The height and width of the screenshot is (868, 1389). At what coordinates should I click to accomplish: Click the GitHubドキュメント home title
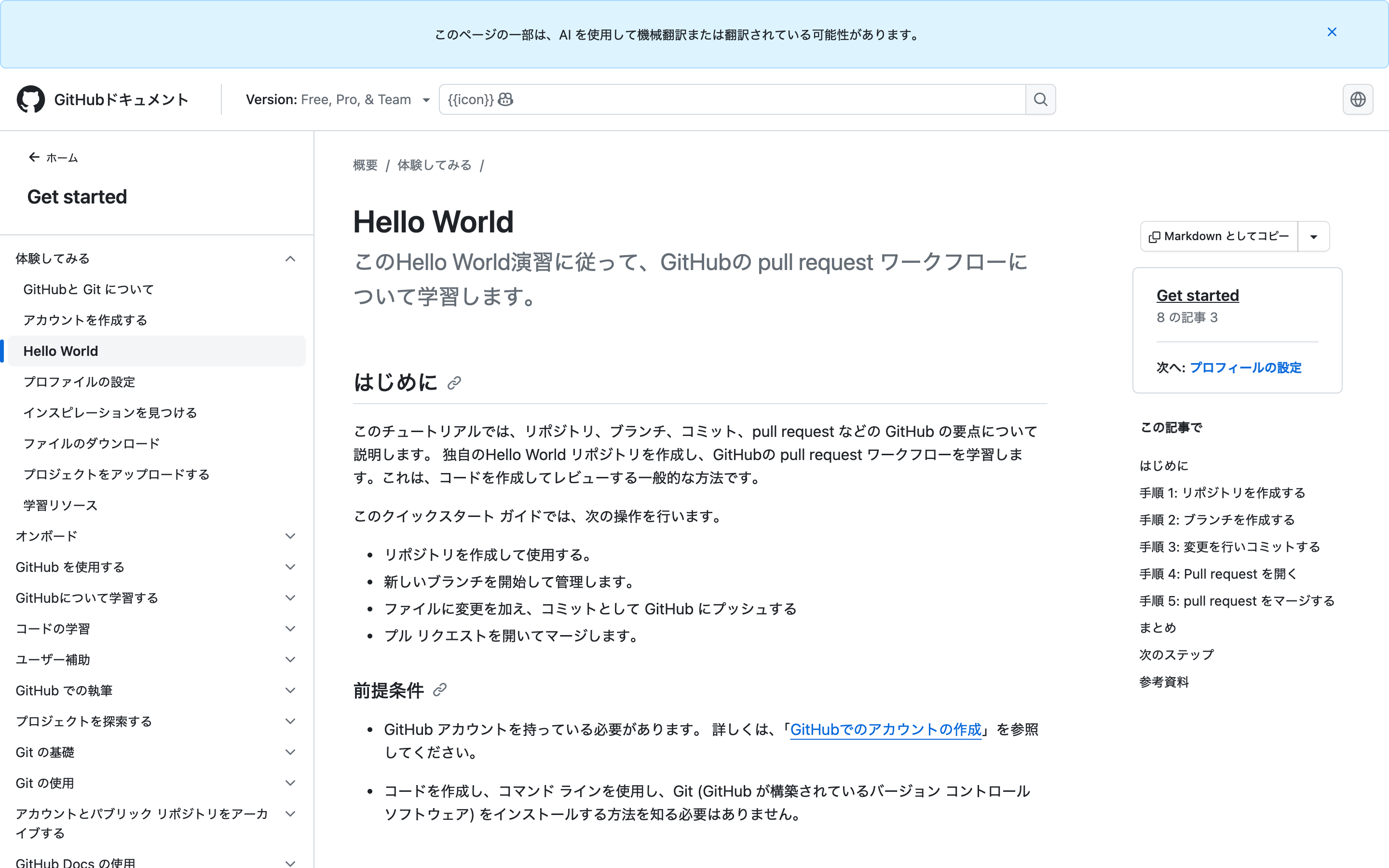(121, 99)
